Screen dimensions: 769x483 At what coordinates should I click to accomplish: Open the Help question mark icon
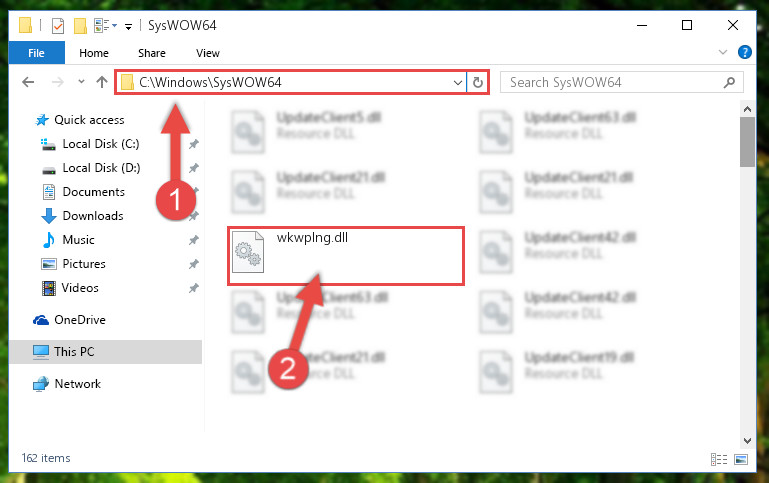(744, 52)
